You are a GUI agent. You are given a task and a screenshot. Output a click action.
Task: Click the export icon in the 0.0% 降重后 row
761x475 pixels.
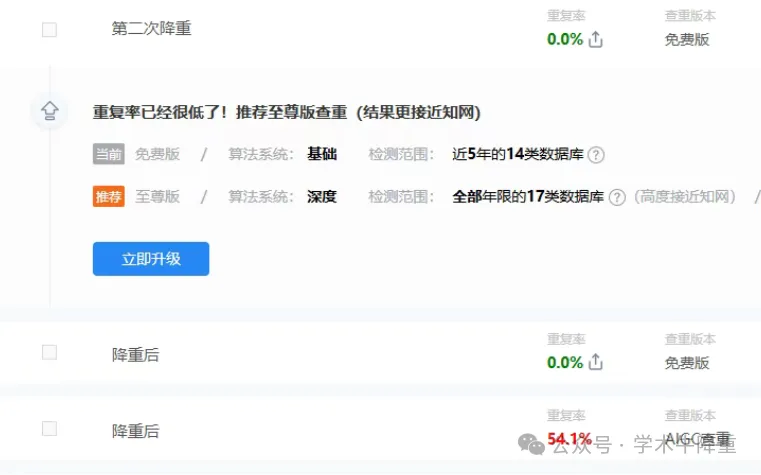(x=596, y=362)
